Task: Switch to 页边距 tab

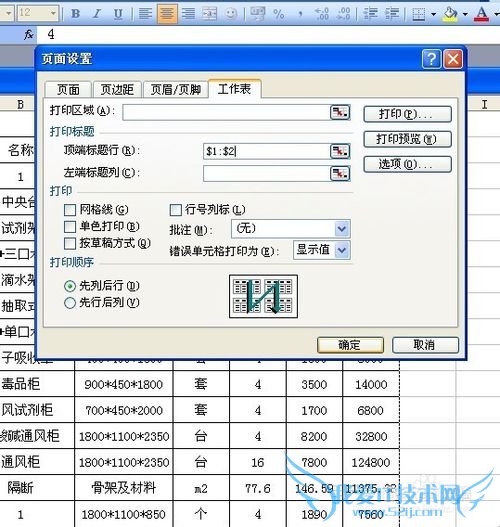Action: pyautogui.click(x=117, y=90)
